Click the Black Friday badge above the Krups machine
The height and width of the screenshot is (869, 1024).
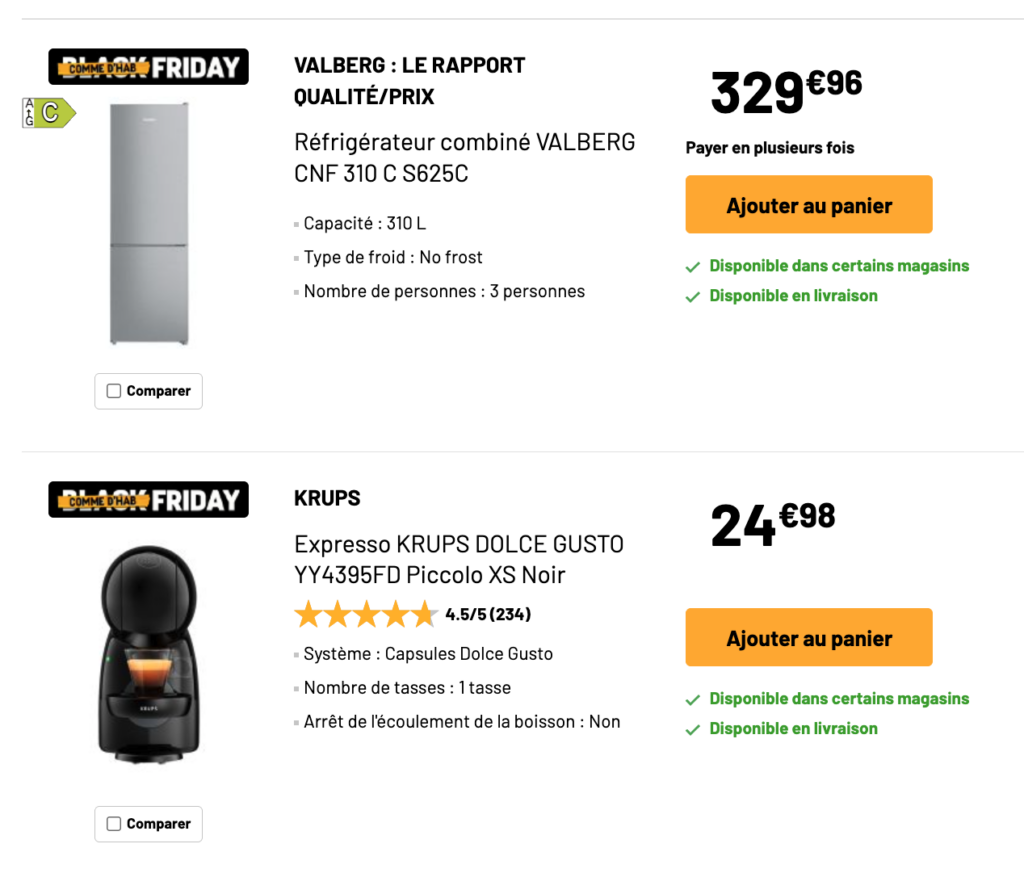148,500
